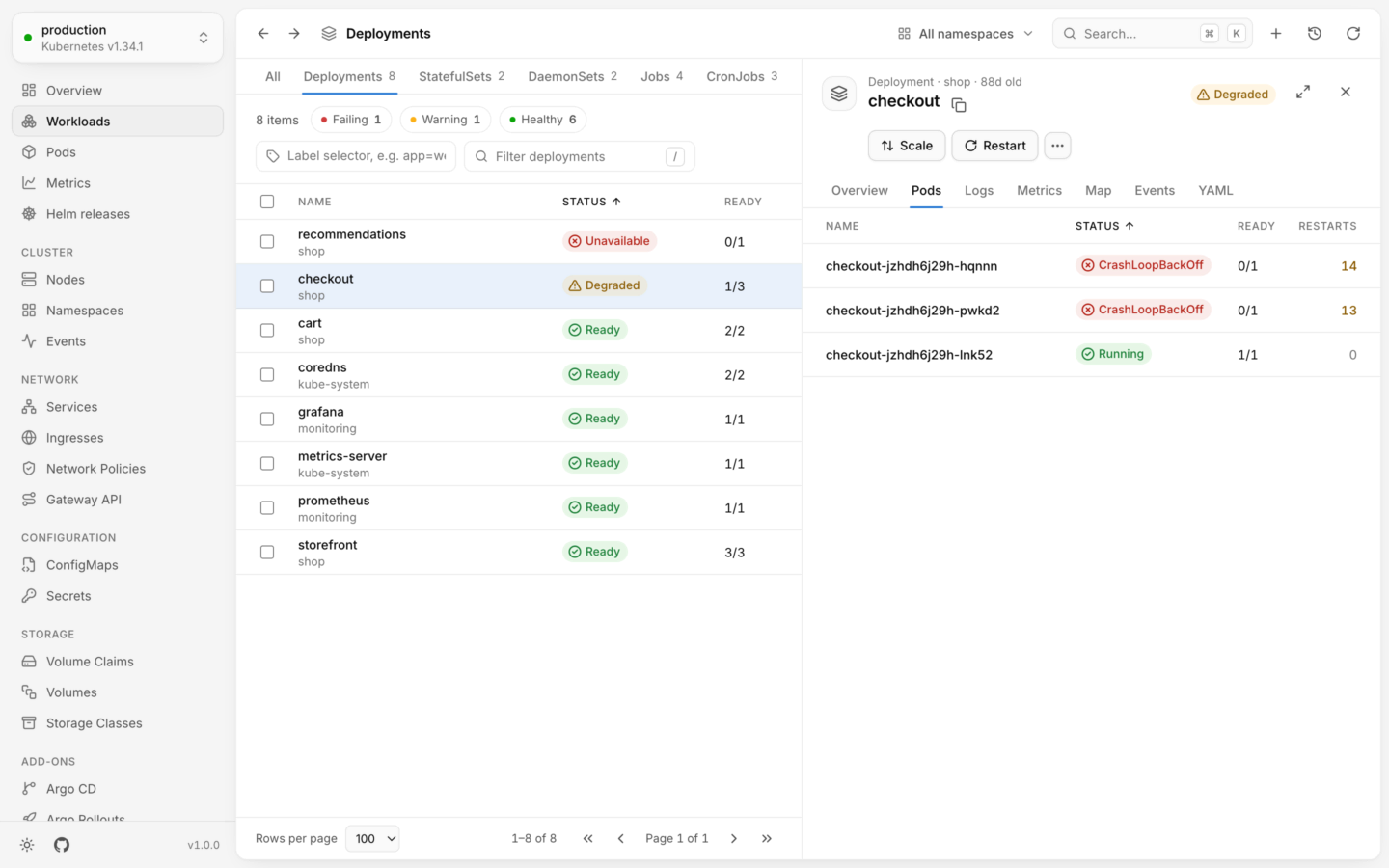Open the production cluster switcher
Screen dimensions: 1389x868
coord(118,38)
